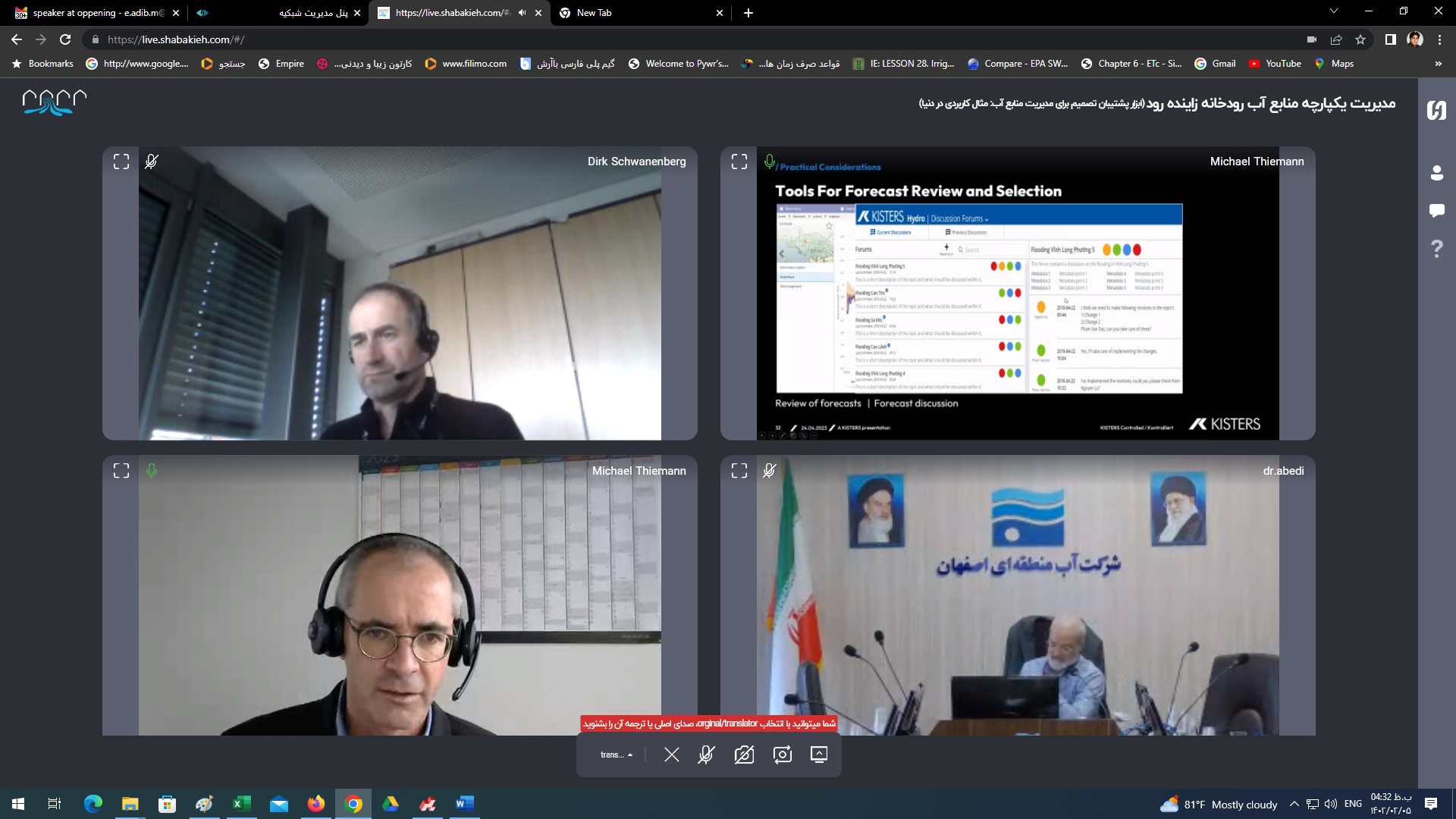The image size is (1456, 819).
Task: Expand hidden bookmarks overflow chevron
Action: (x=1438, y=64)
